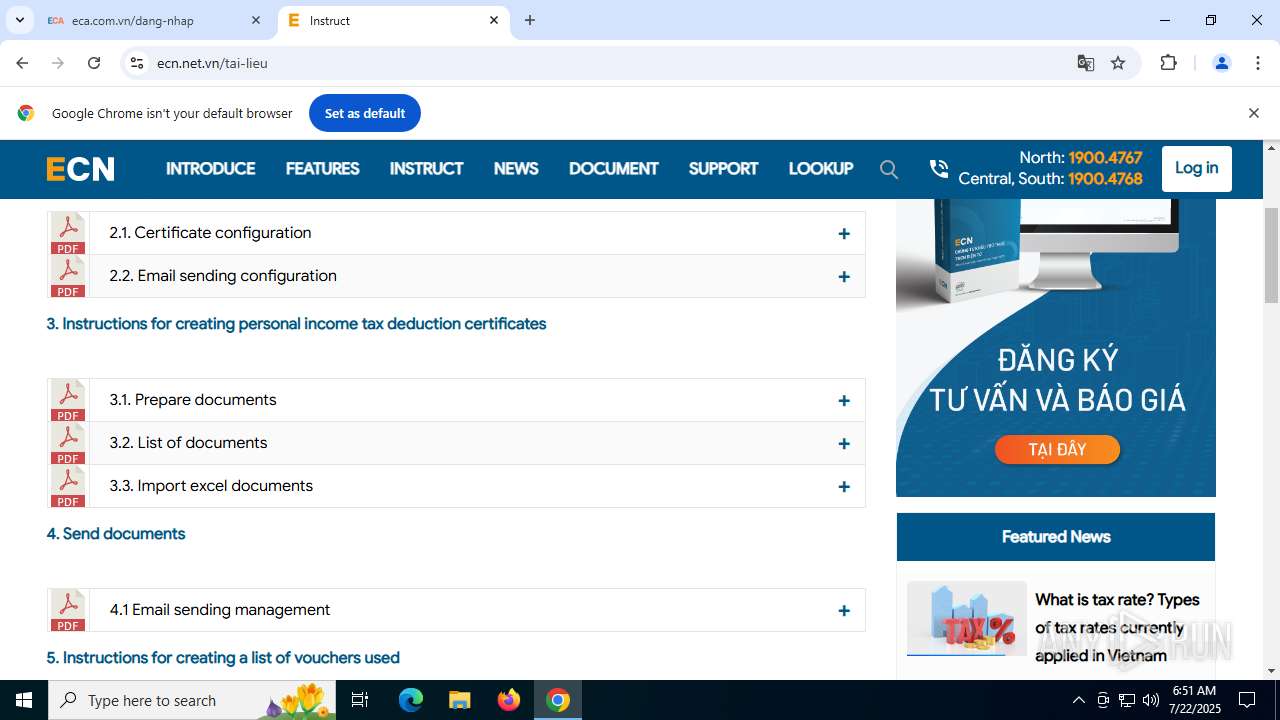Click the 2.1. Certificate configuration row title
The image size is (1280, 720).
(210, 233)
